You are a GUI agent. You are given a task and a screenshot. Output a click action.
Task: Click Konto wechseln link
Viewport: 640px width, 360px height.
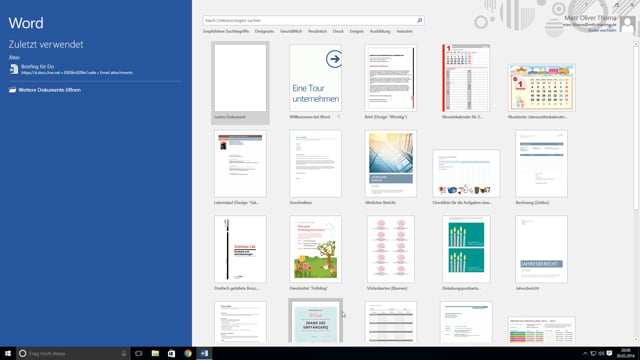point(602,31)
